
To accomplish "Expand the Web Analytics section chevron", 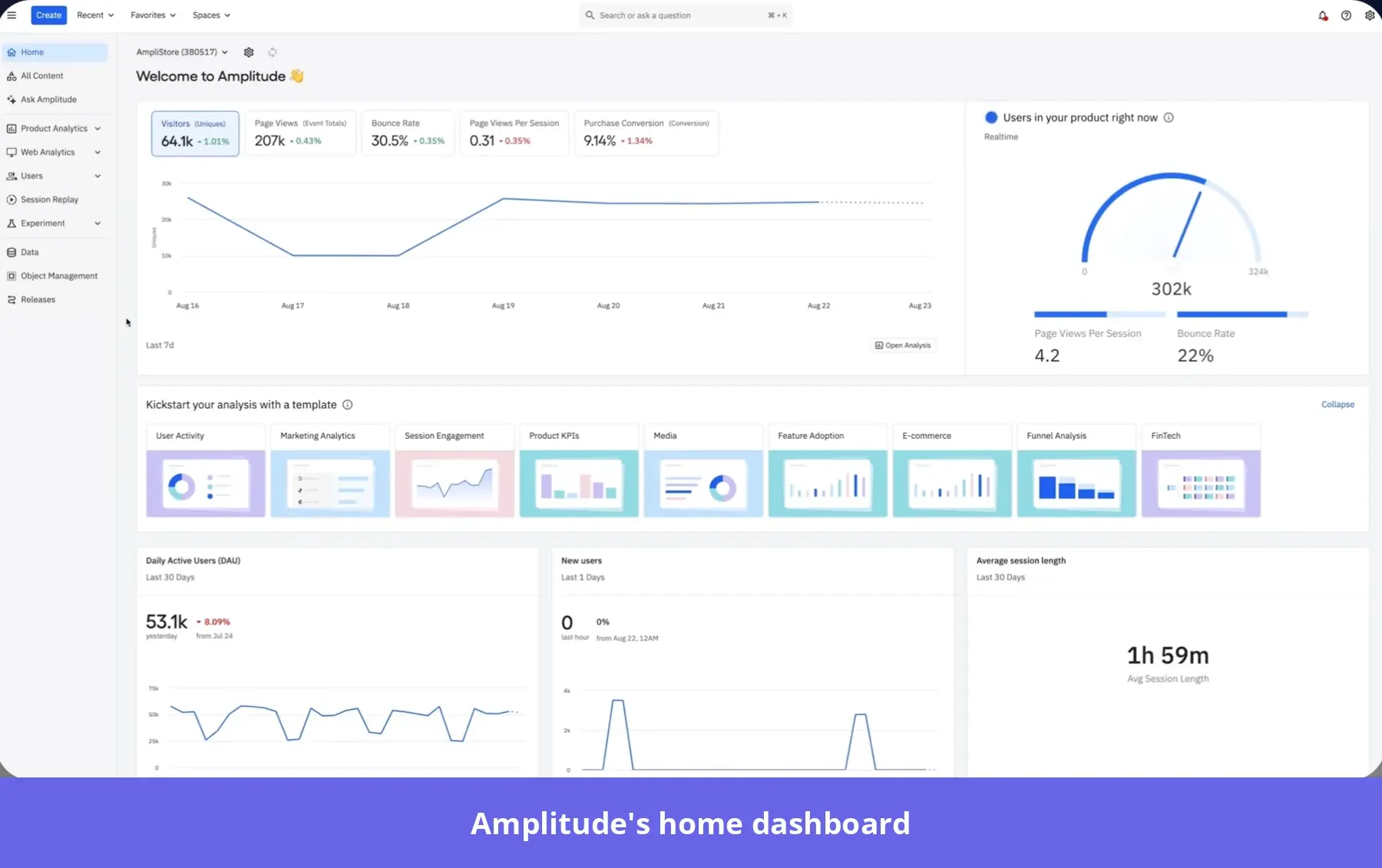I will (98, 153).
